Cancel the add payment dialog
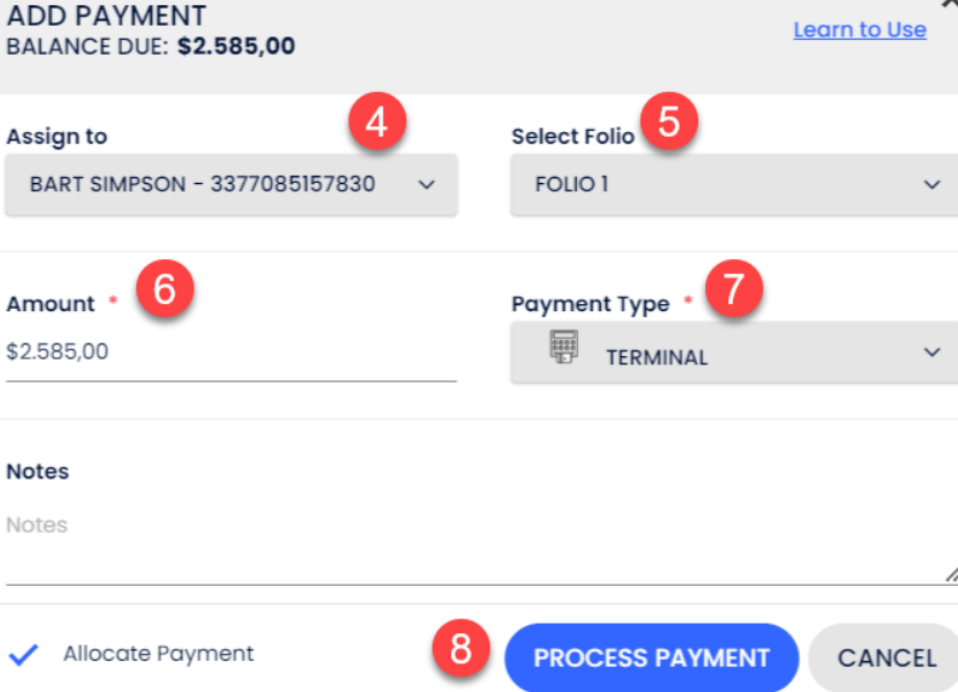 click(x=886, y=658)
